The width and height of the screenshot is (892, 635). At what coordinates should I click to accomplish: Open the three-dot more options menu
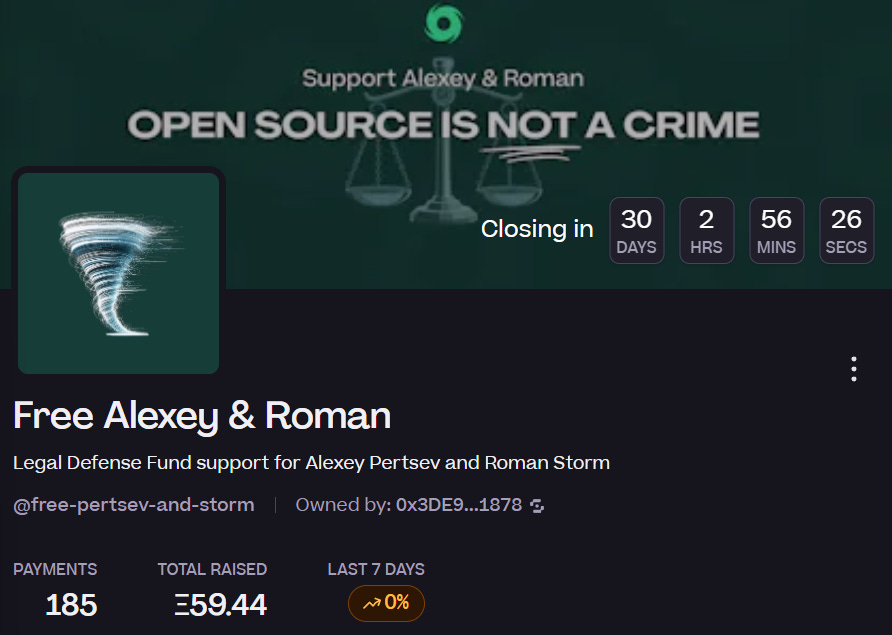[853, 369]
